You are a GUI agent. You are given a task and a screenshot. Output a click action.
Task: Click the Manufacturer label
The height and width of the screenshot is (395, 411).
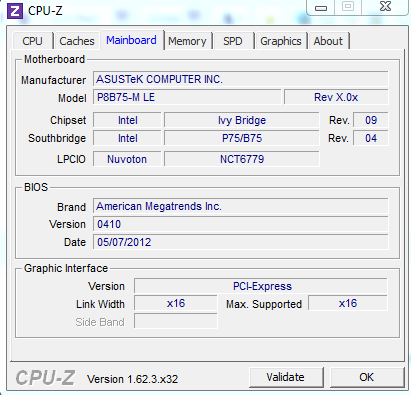tap(53, 80)
